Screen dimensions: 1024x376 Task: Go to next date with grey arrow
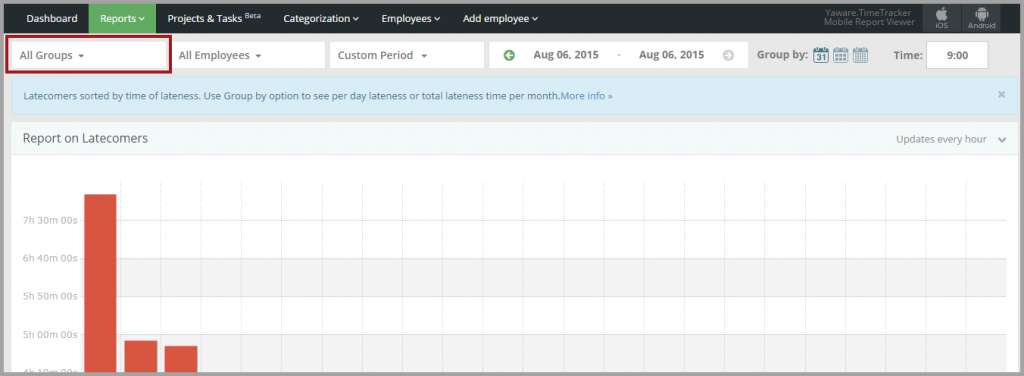pos(728,55)
